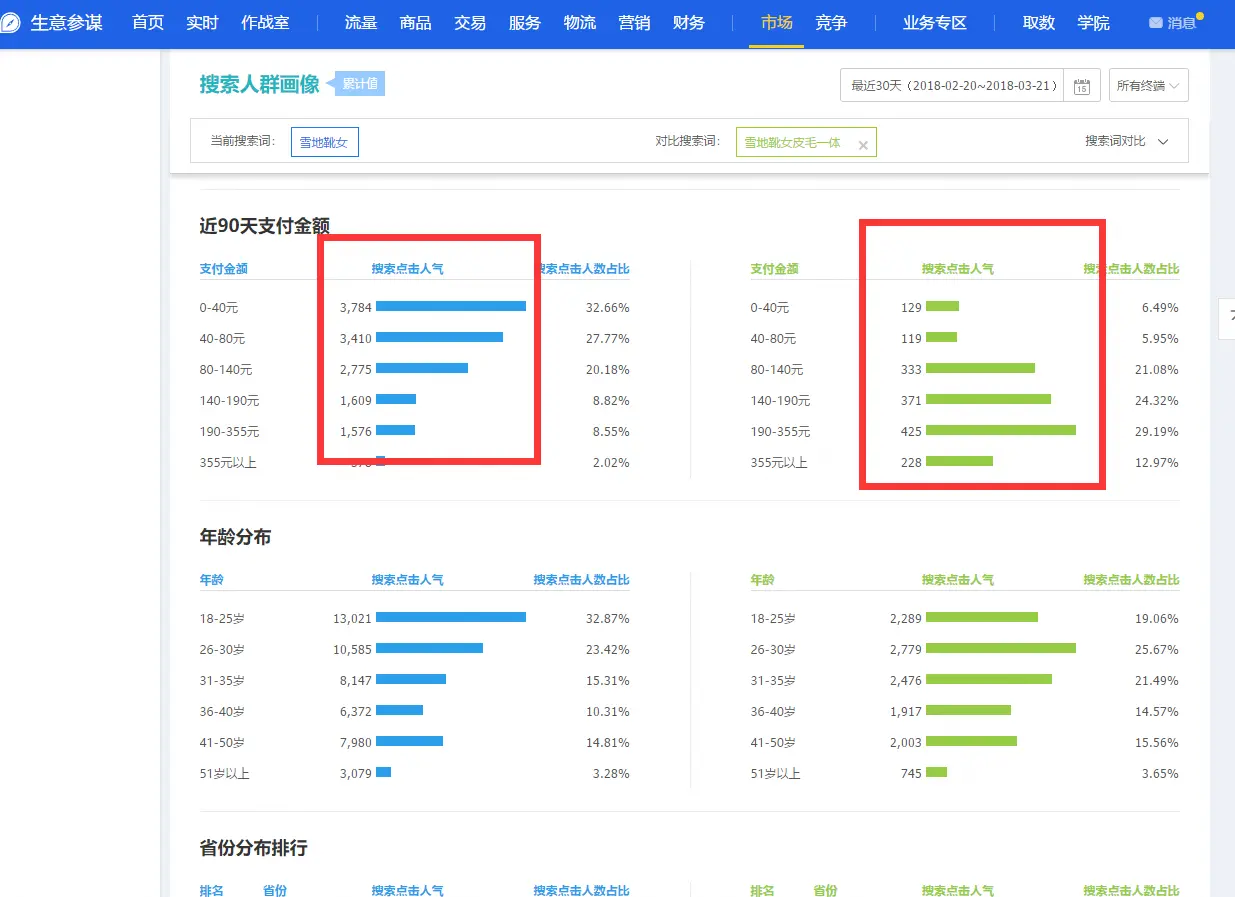Image resolution: width=1235 pixels, height=897 pixels.
Task: Navigate to the 流量 section
Action: 361,23
